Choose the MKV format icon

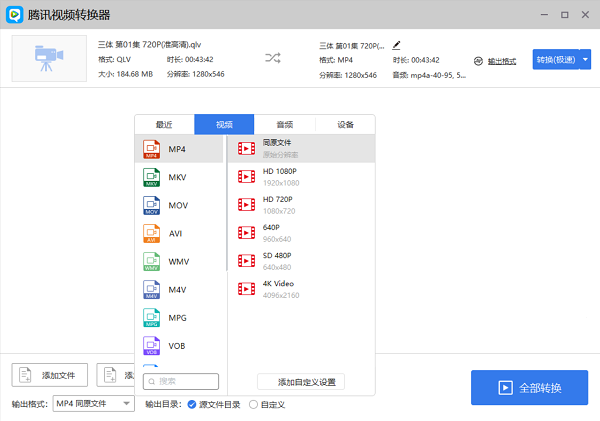(151, 177)
